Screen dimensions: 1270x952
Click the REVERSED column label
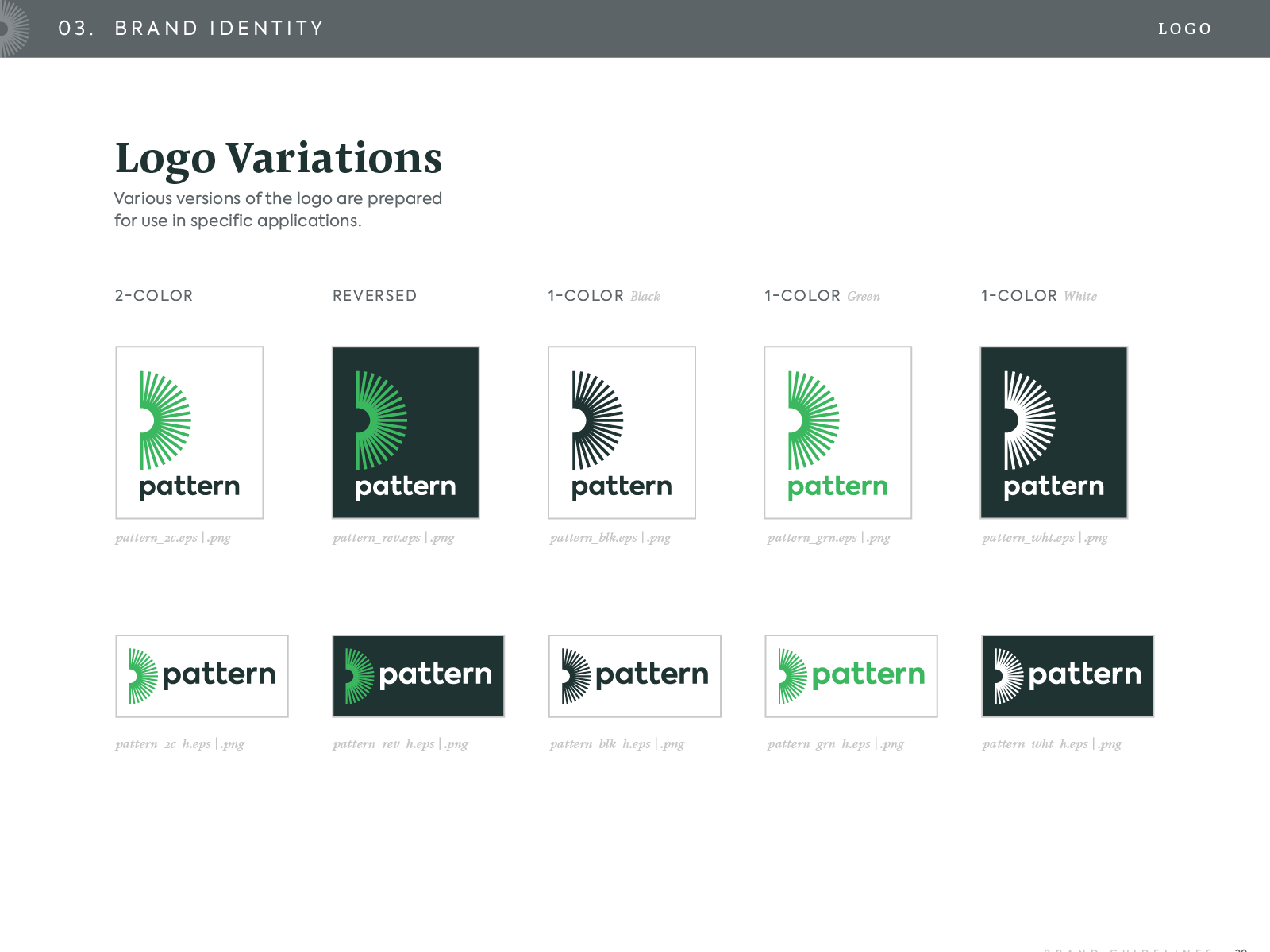click(374, 296)
